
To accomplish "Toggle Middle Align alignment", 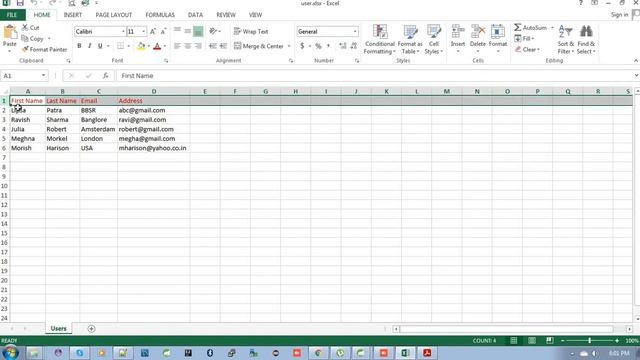I will pos(187,31).
